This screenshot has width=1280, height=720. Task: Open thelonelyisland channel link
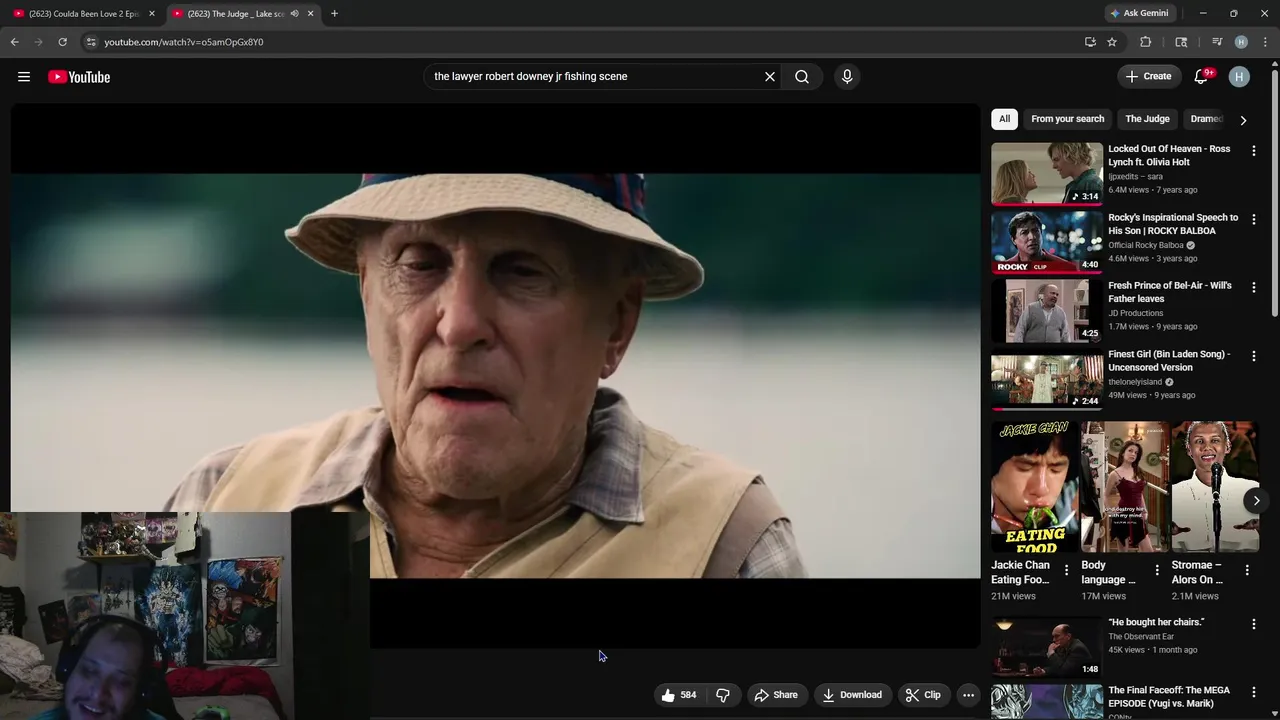(x=1135, y=382)
